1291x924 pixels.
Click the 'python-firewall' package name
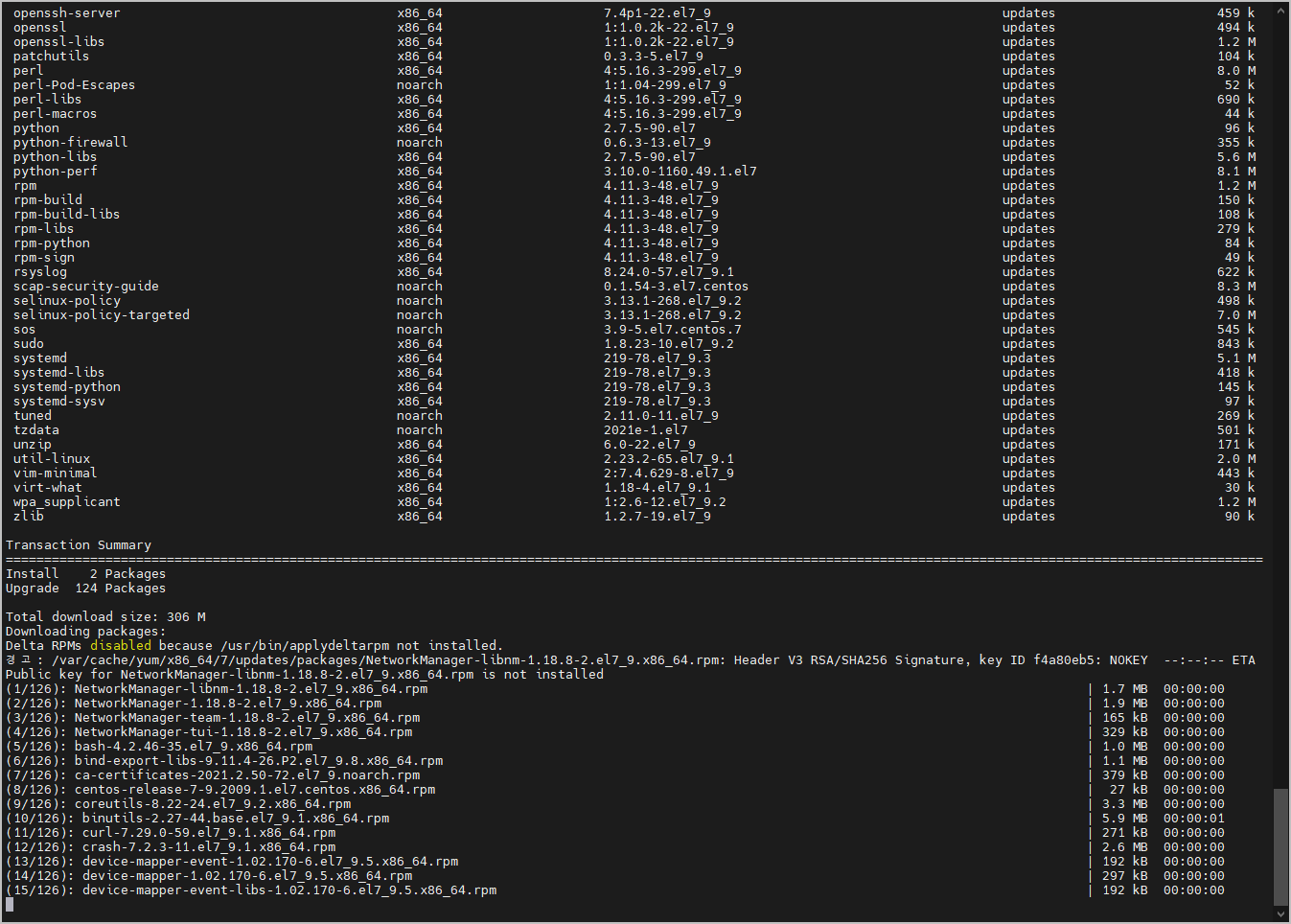(x=71, y=143)
